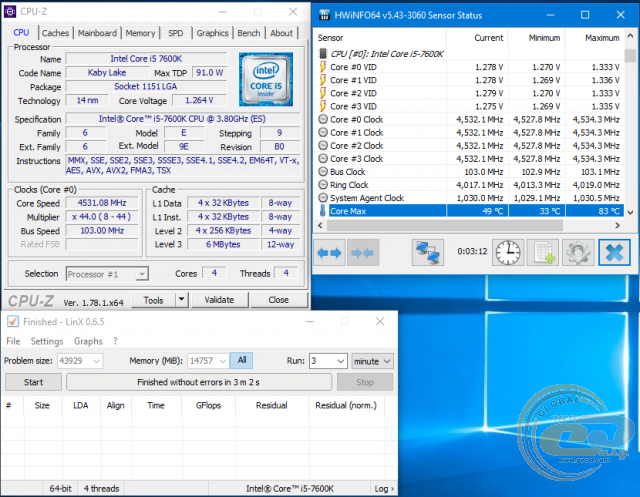Open LinX Run count dropdown
Image resolution: width=640 pixels, height=497 pixels.
click(340, 361)
